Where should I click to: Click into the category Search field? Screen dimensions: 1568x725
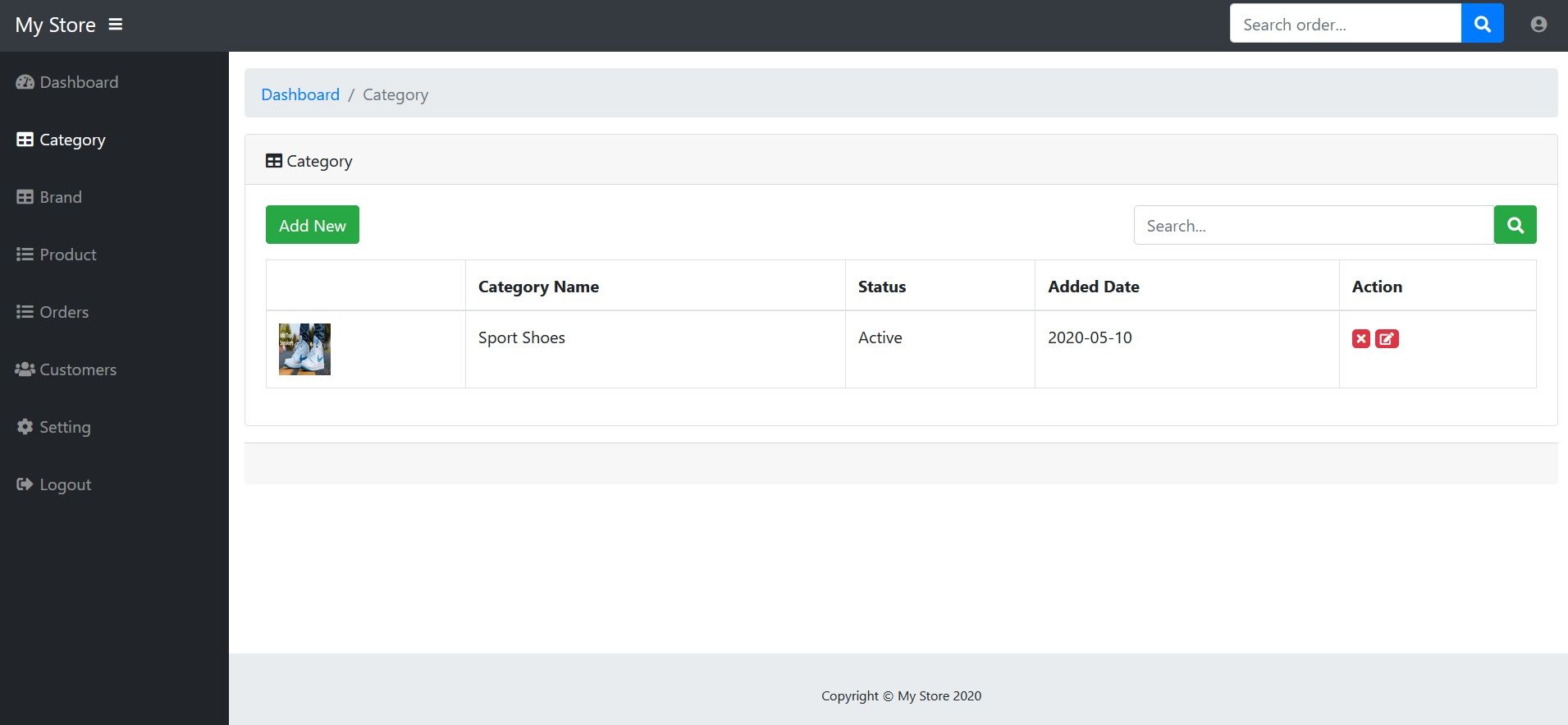(1313, 225)
